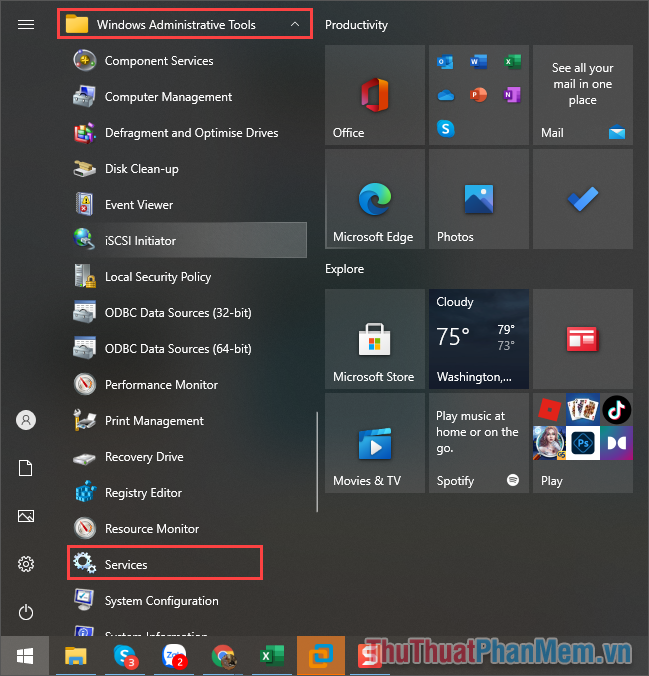649x676 pixels.
Task: Open the Documents sidebar shortcut
Action: 26,468
